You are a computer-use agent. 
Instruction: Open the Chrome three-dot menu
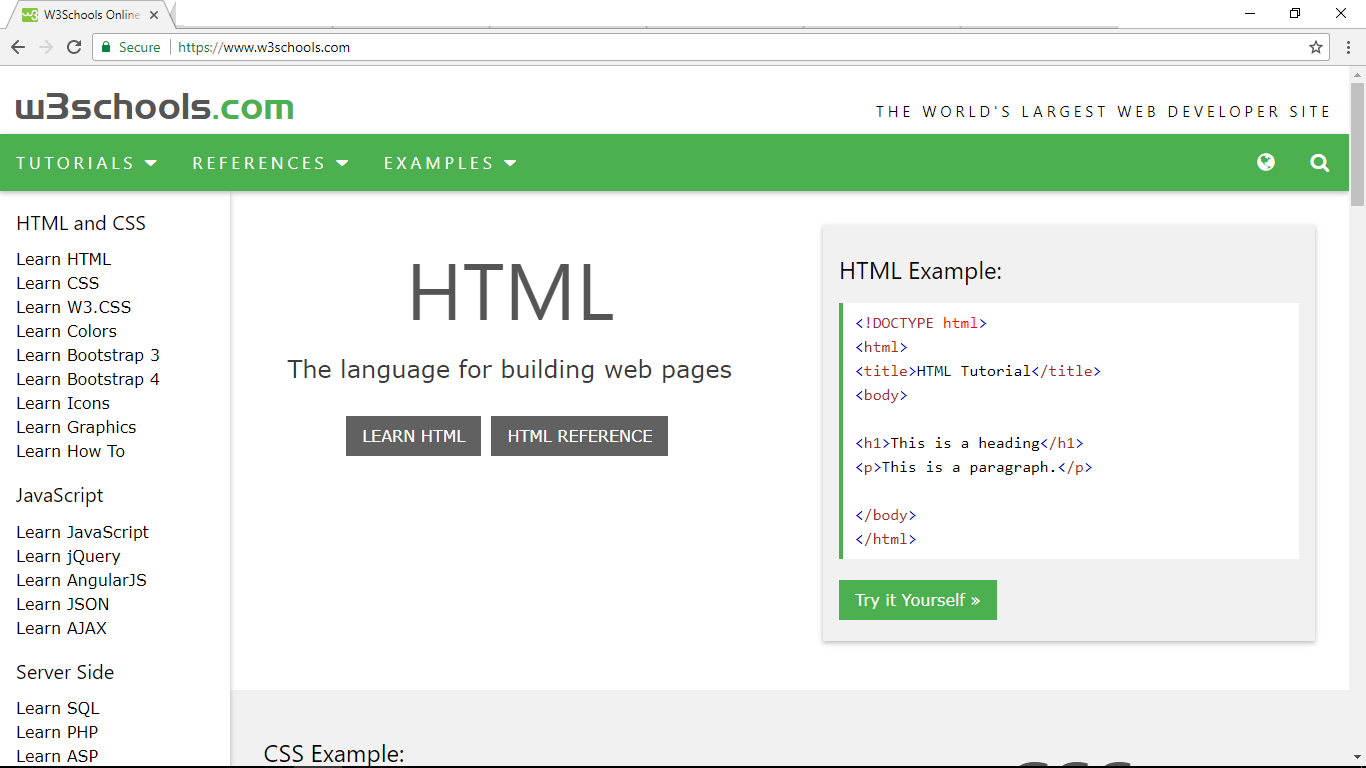[1348, 47]
